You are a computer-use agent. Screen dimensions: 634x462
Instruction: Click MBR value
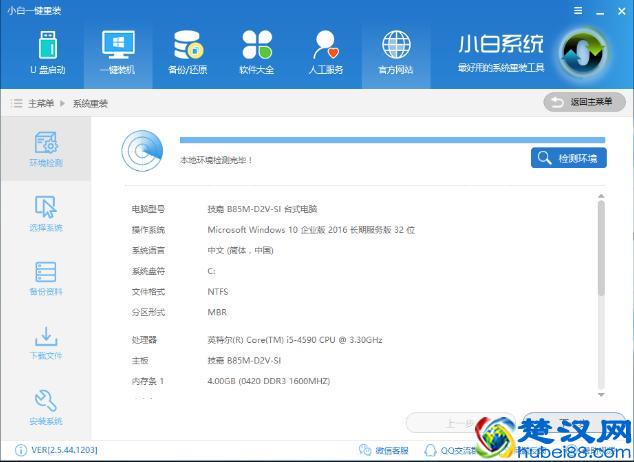pos(217,312)
